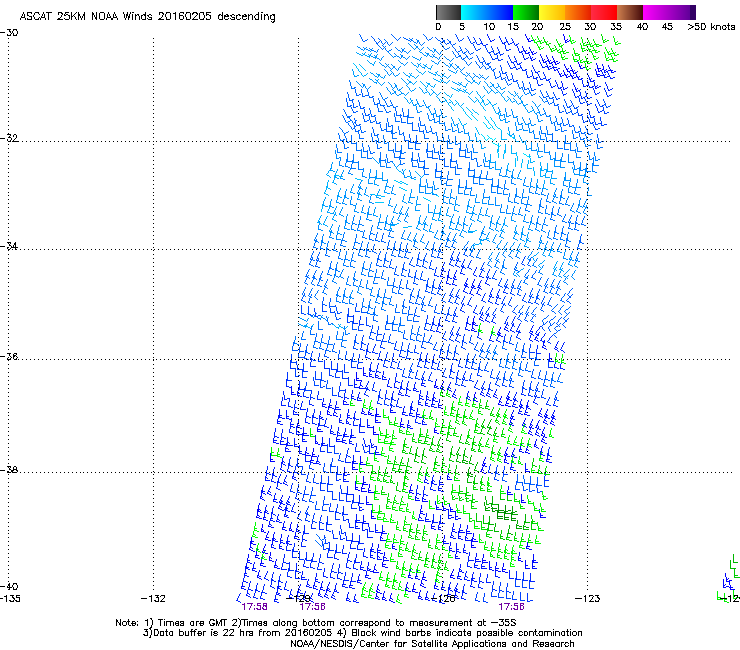This screenshot has height=650, width=740.
Task: Click the '>50 knots' legend label
Action: coord(711,27)
